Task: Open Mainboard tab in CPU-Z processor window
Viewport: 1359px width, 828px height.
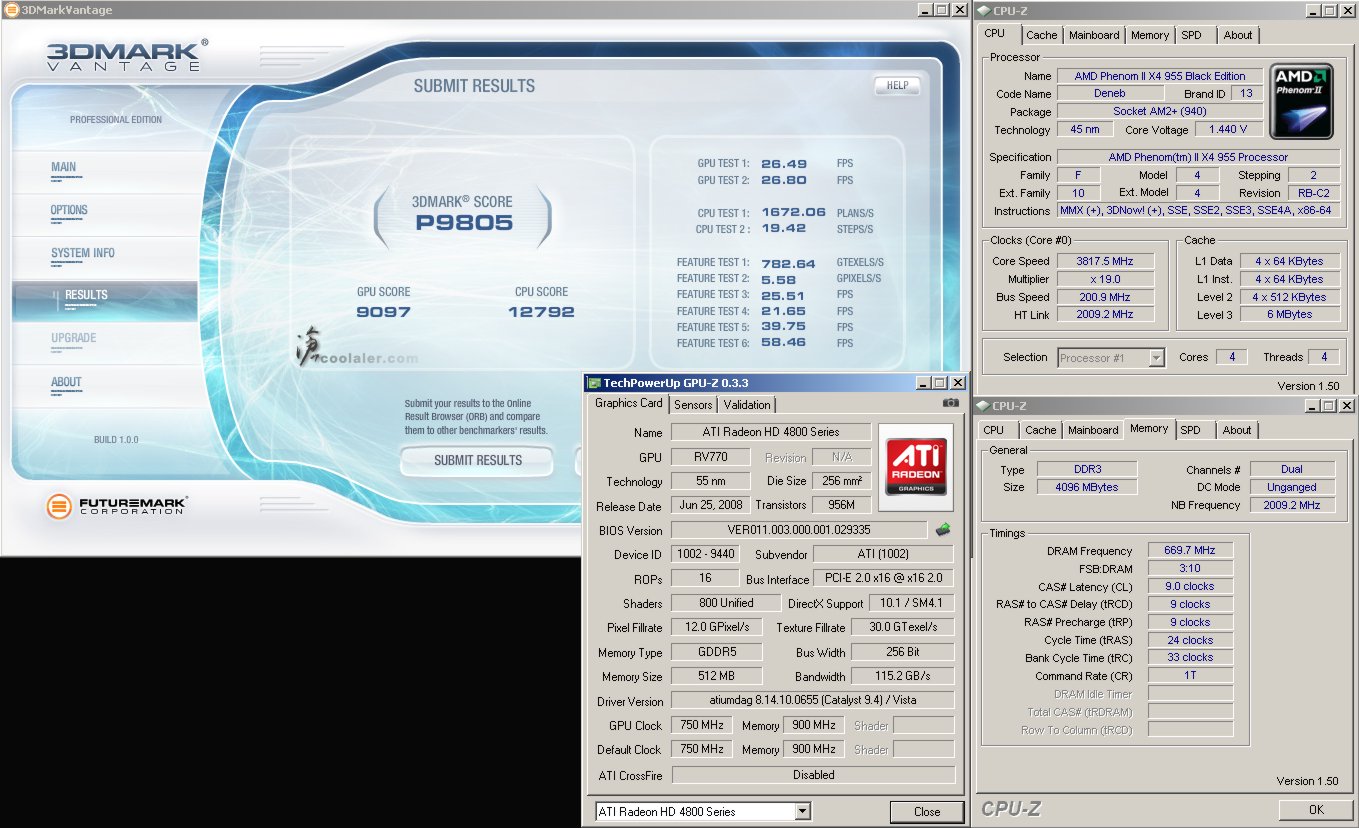Action: tap(1094, 35)
